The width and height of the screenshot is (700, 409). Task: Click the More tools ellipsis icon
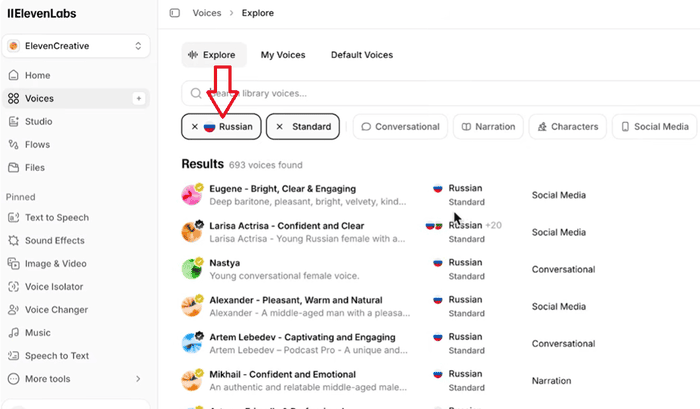pos(14,379)
